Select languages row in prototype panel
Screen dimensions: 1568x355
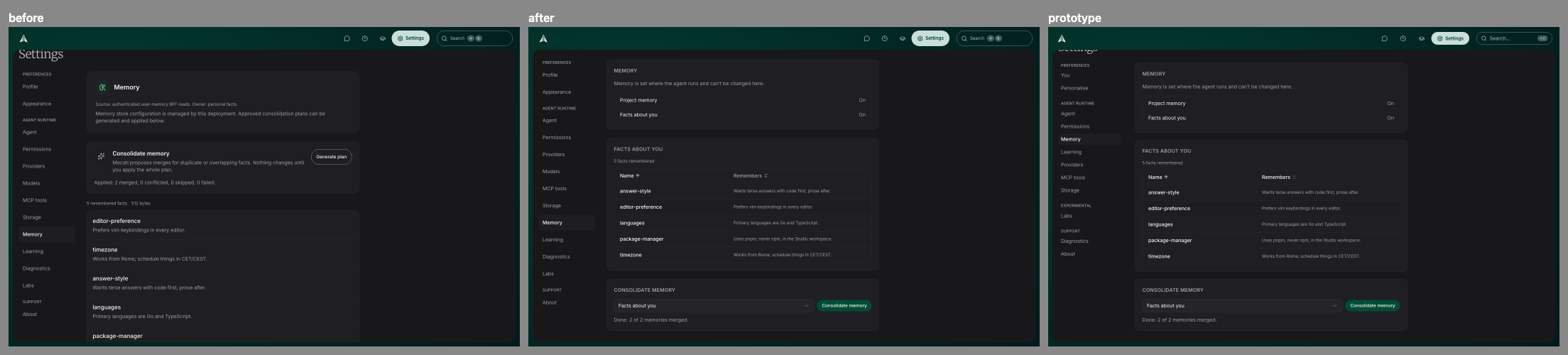coord(1271,224)
